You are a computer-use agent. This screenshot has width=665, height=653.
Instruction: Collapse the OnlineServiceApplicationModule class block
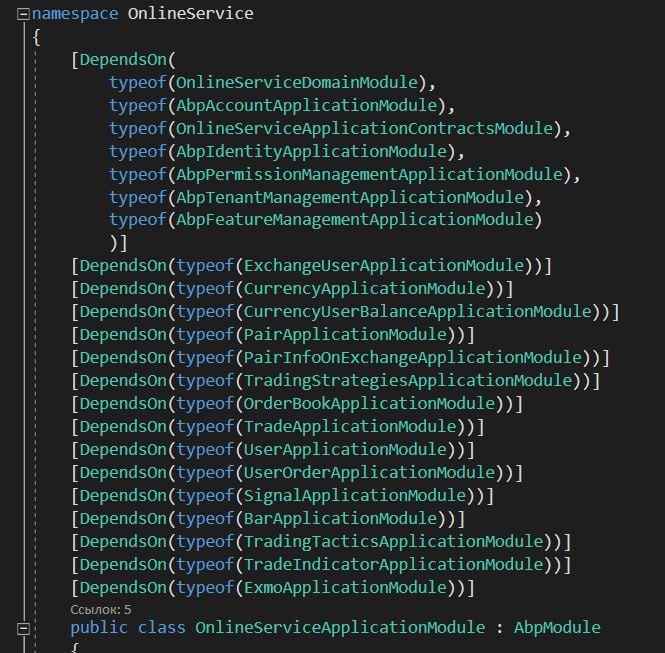(23, 628)
